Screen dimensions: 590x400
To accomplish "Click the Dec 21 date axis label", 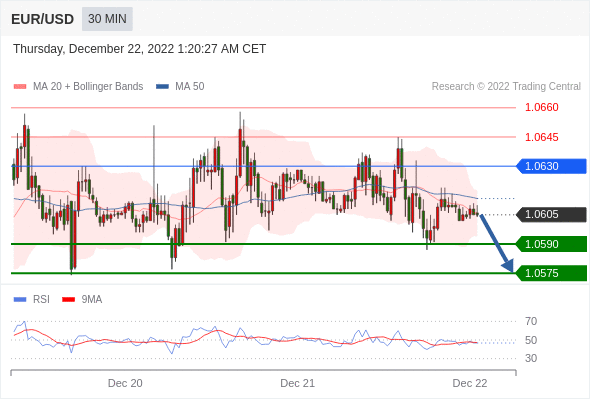I will click(297, 383).
